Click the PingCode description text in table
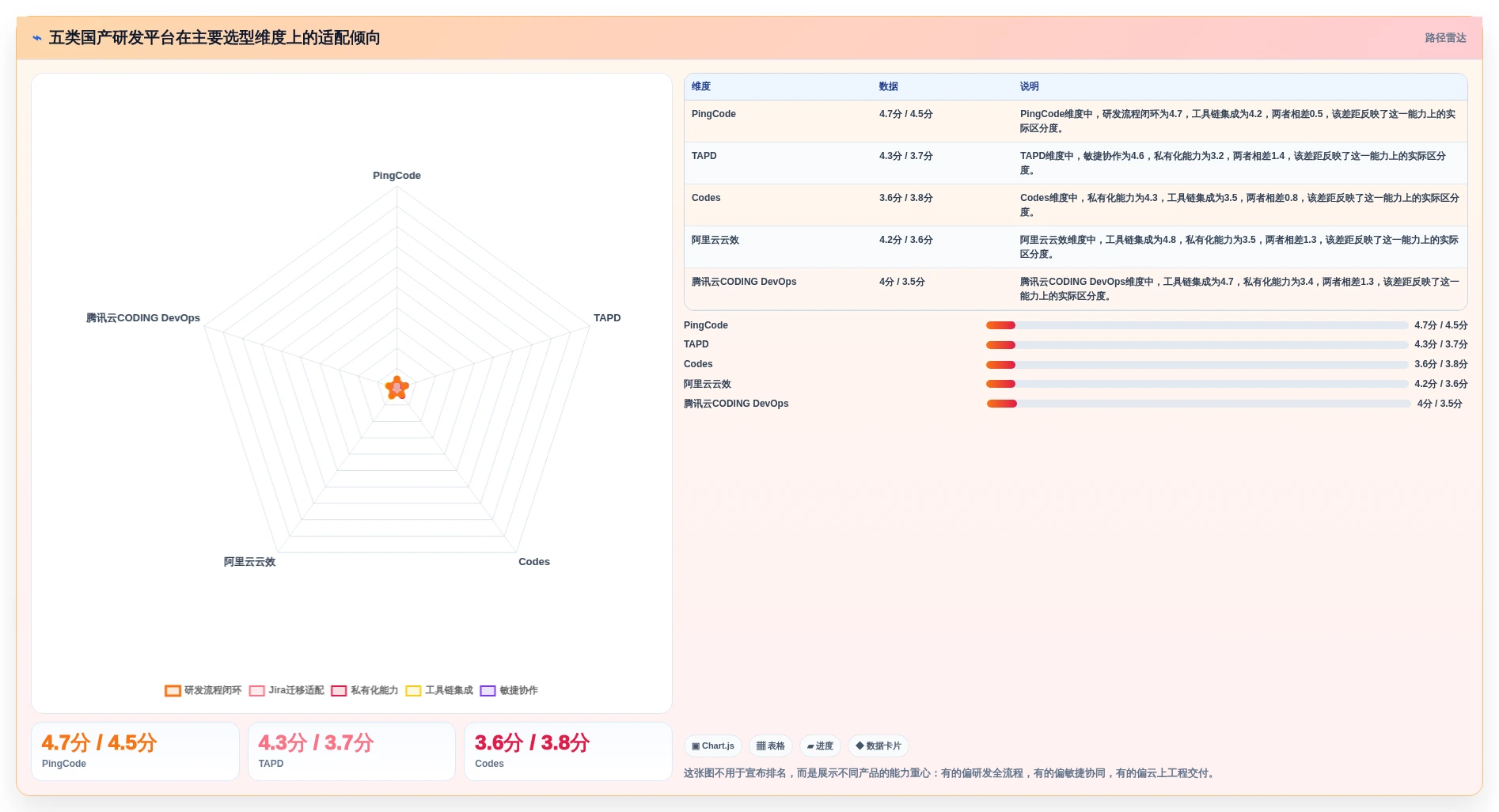The height and width of the screenshot is (812, 1499). tap(1238, 121)
